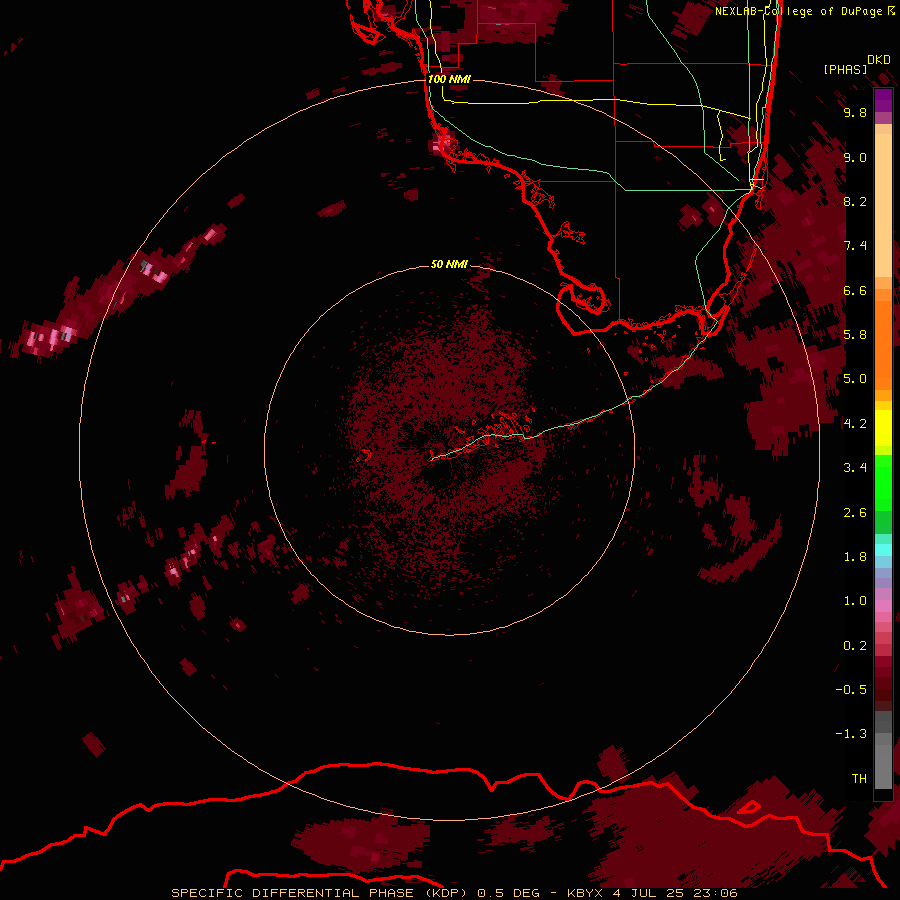
Task: Click the -0.5 value on the scale
Action: (x=851, y=690)
